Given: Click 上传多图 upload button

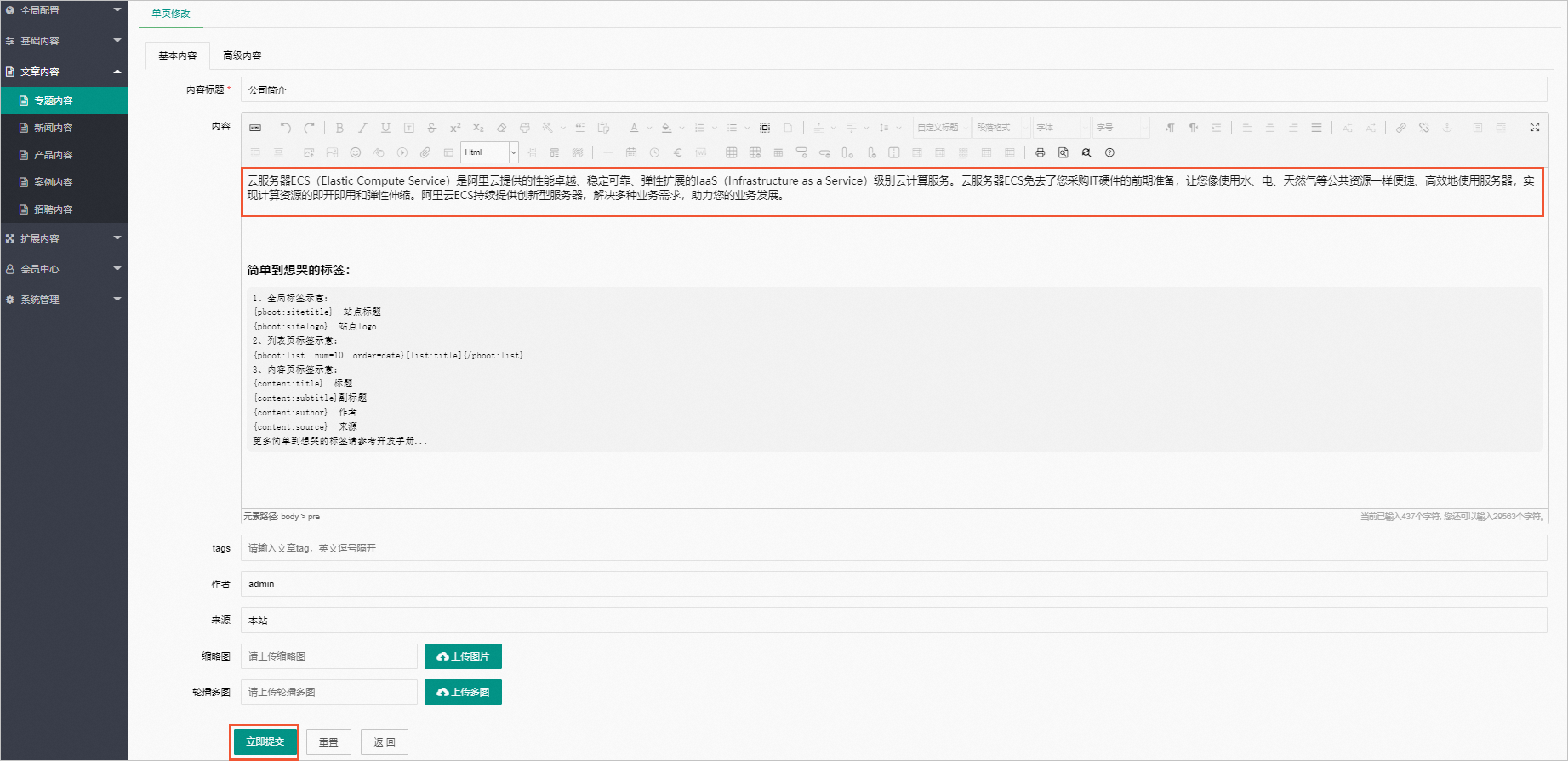Looking at the screenshot, I should pos(463,692).
